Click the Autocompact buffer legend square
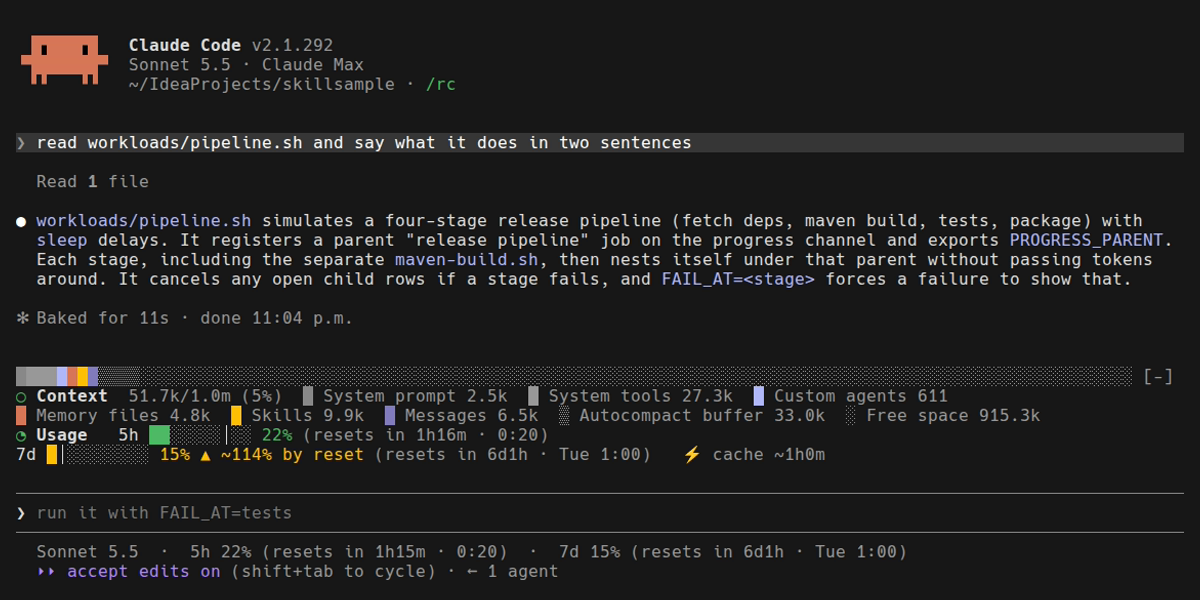This screenshot has width=1200, height=600. click(x=564, y=416)
